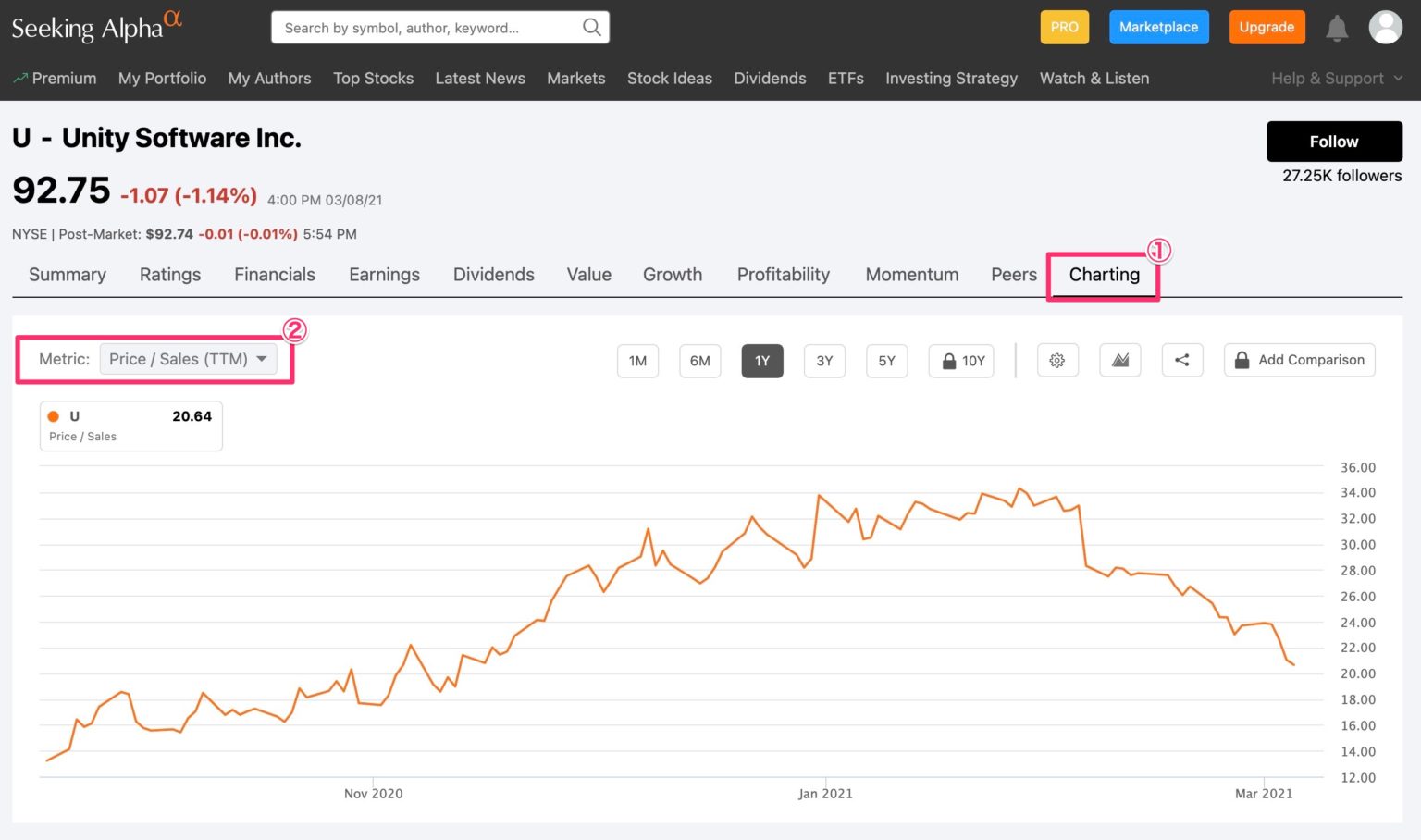
Task: Switch to the 5Y time range
Action: (886, 361)
